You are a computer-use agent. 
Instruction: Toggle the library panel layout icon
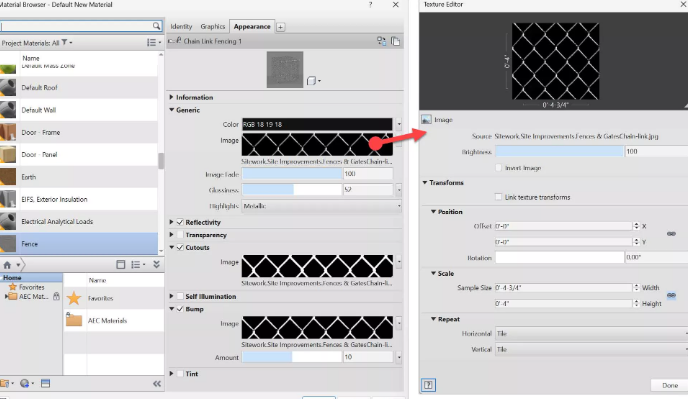pos(121,264)
